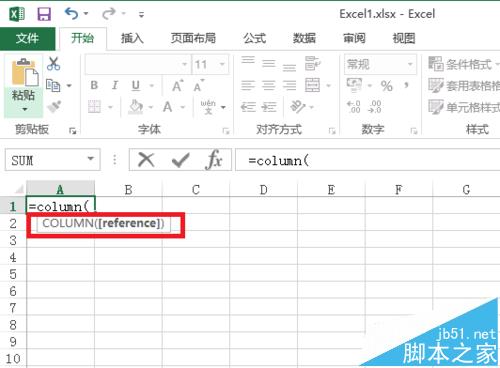The width and height of the screenshot is (500, 368).
Task: Click the Fill Color paint bucket
Action: coord(135,107)
